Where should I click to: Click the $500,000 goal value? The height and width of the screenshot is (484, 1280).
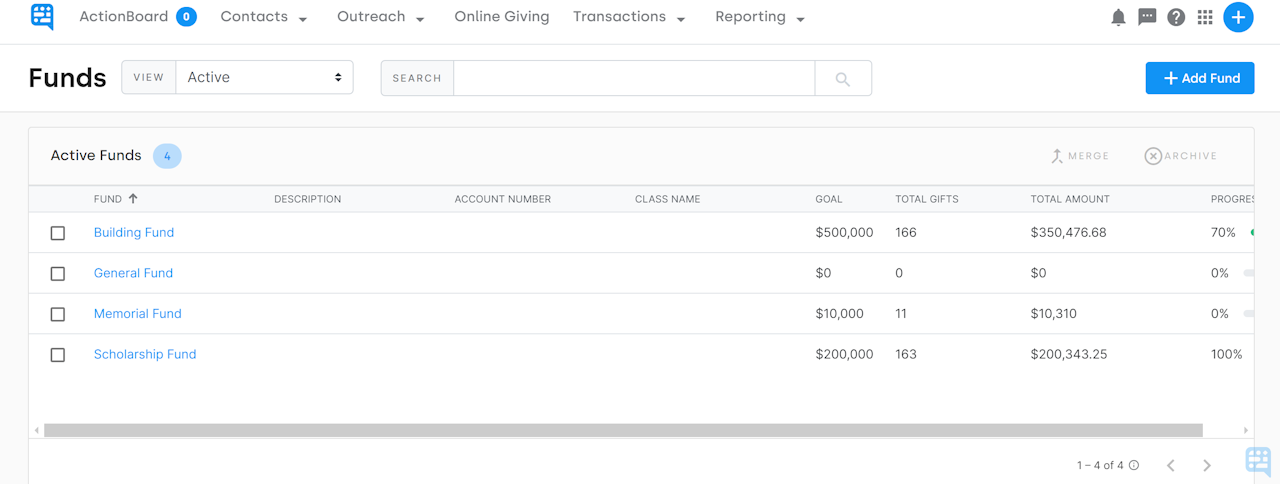pos(845,233)
